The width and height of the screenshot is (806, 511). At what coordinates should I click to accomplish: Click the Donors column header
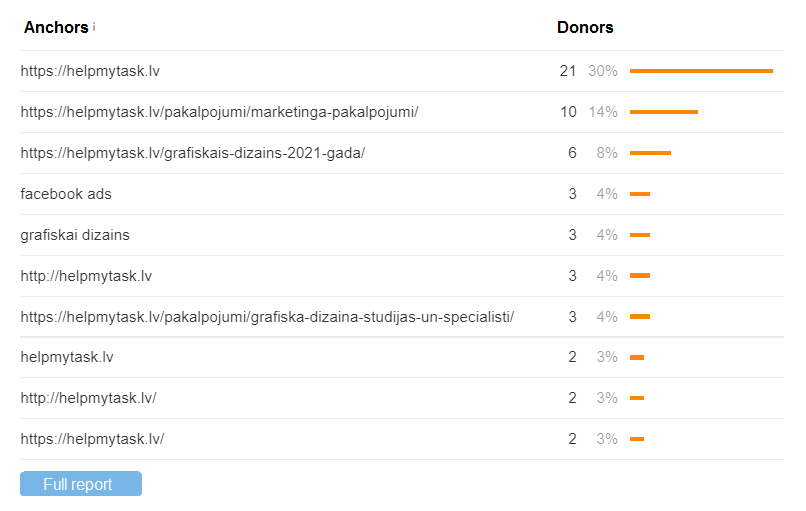(585, 28)
